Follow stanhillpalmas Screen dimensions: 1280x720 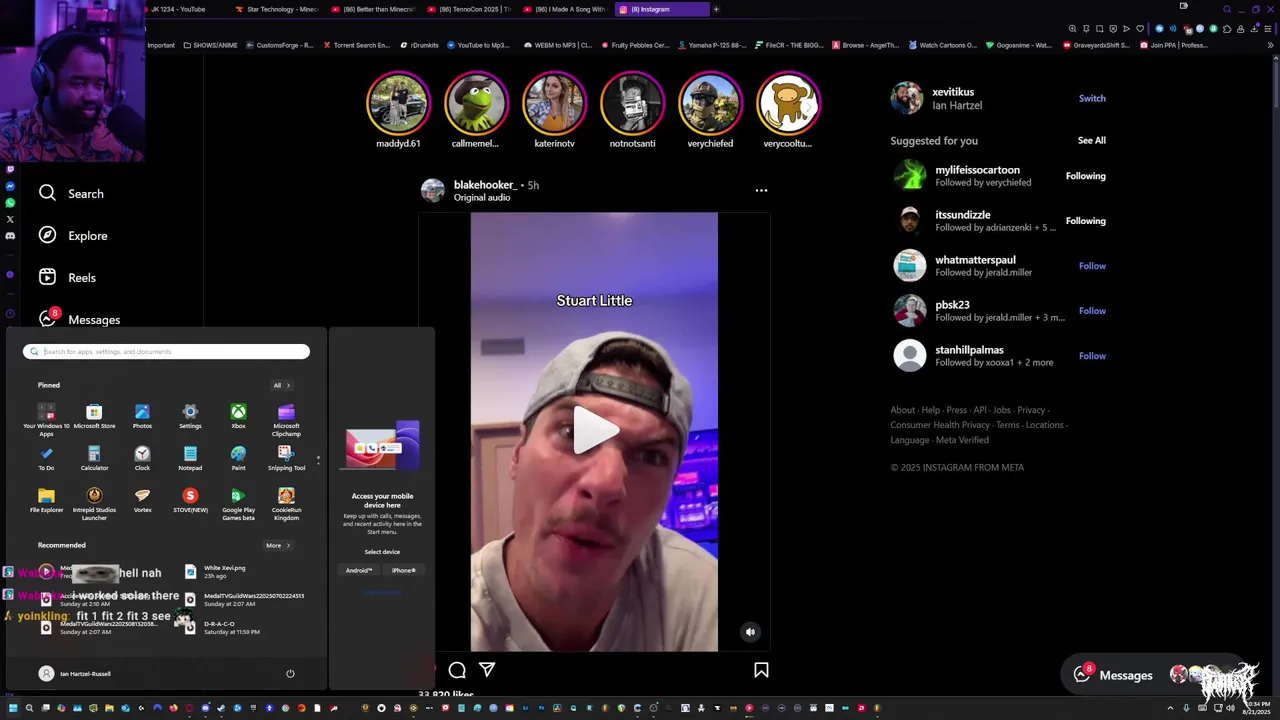click(1092, 355)
